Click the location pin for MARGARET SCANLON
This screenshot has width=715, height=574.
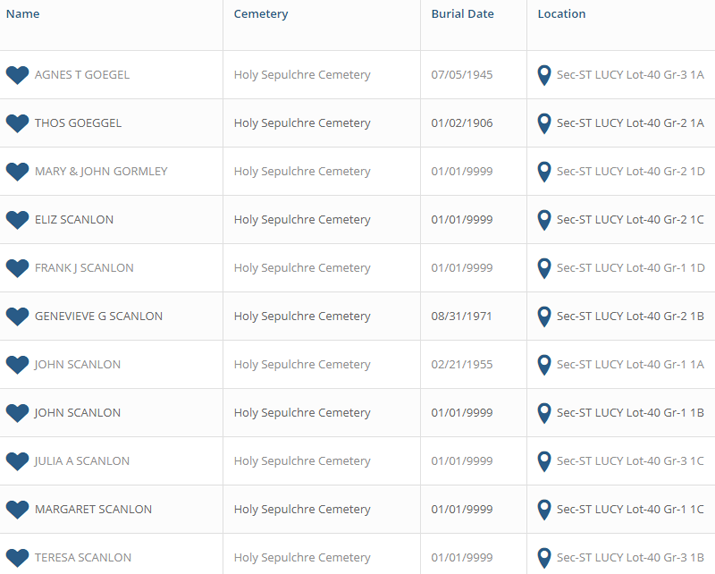pos(544,510)
